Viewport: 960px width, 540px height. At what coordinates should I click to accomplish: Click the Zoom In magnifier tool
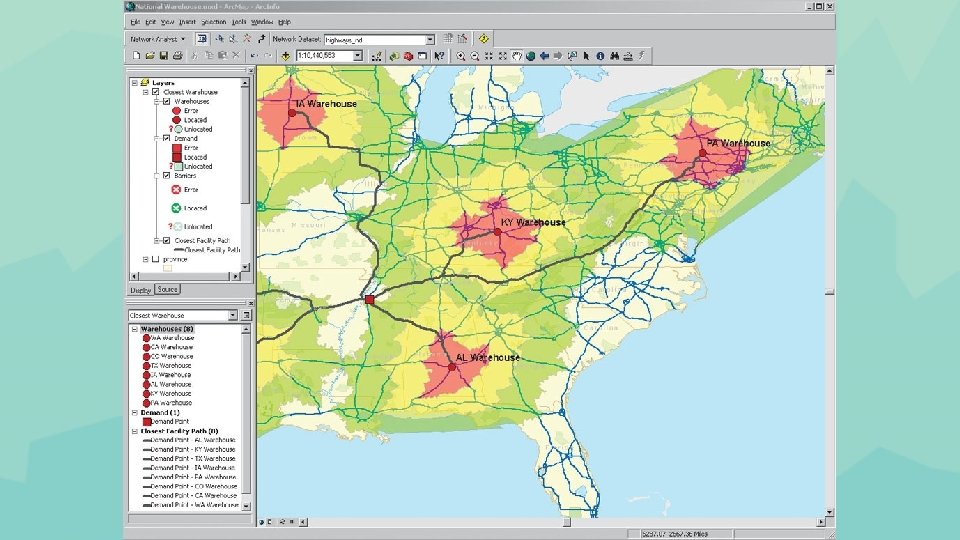pyautogui.click(x=462, y=56)
